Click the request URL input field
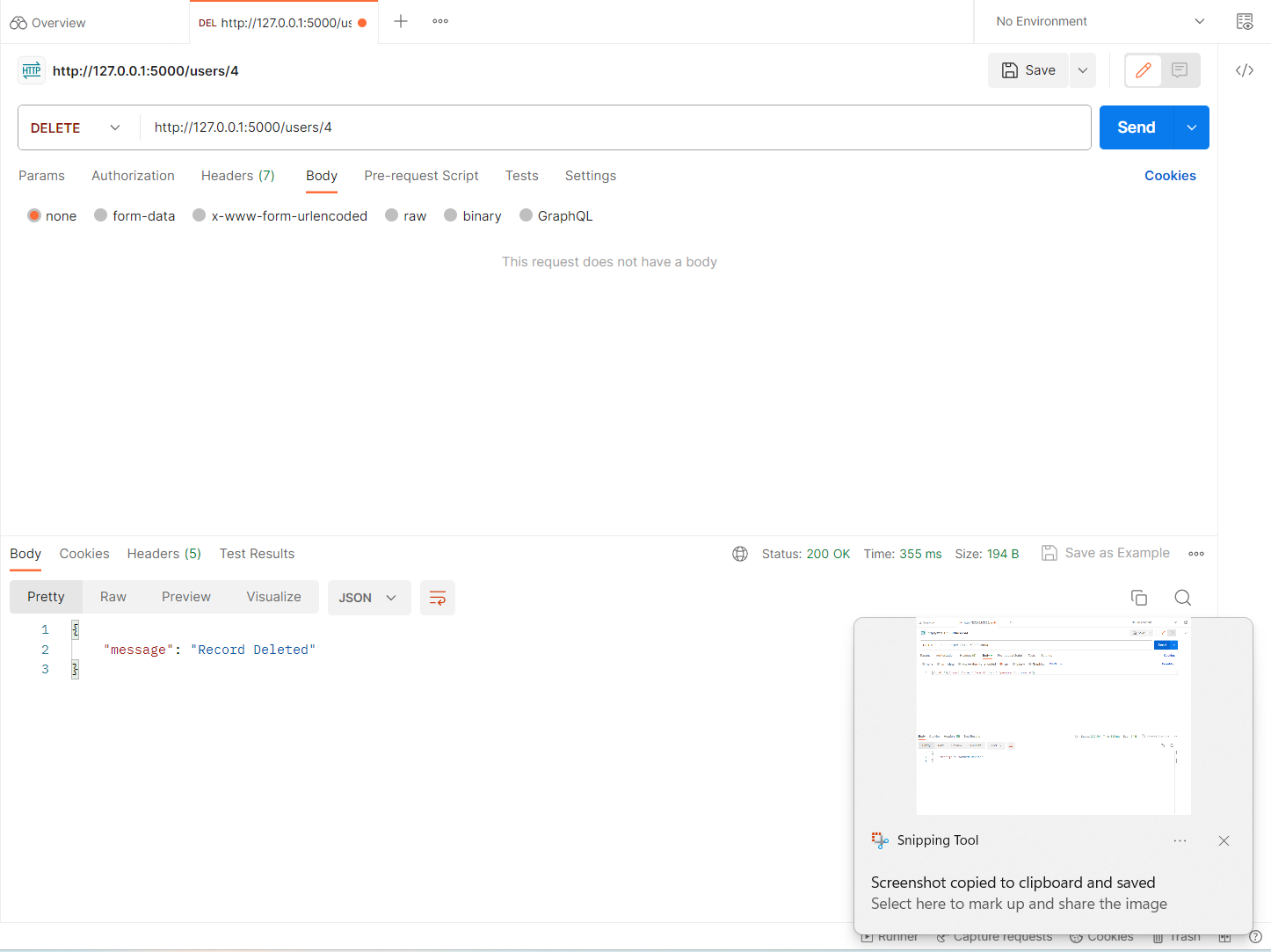 527,127
